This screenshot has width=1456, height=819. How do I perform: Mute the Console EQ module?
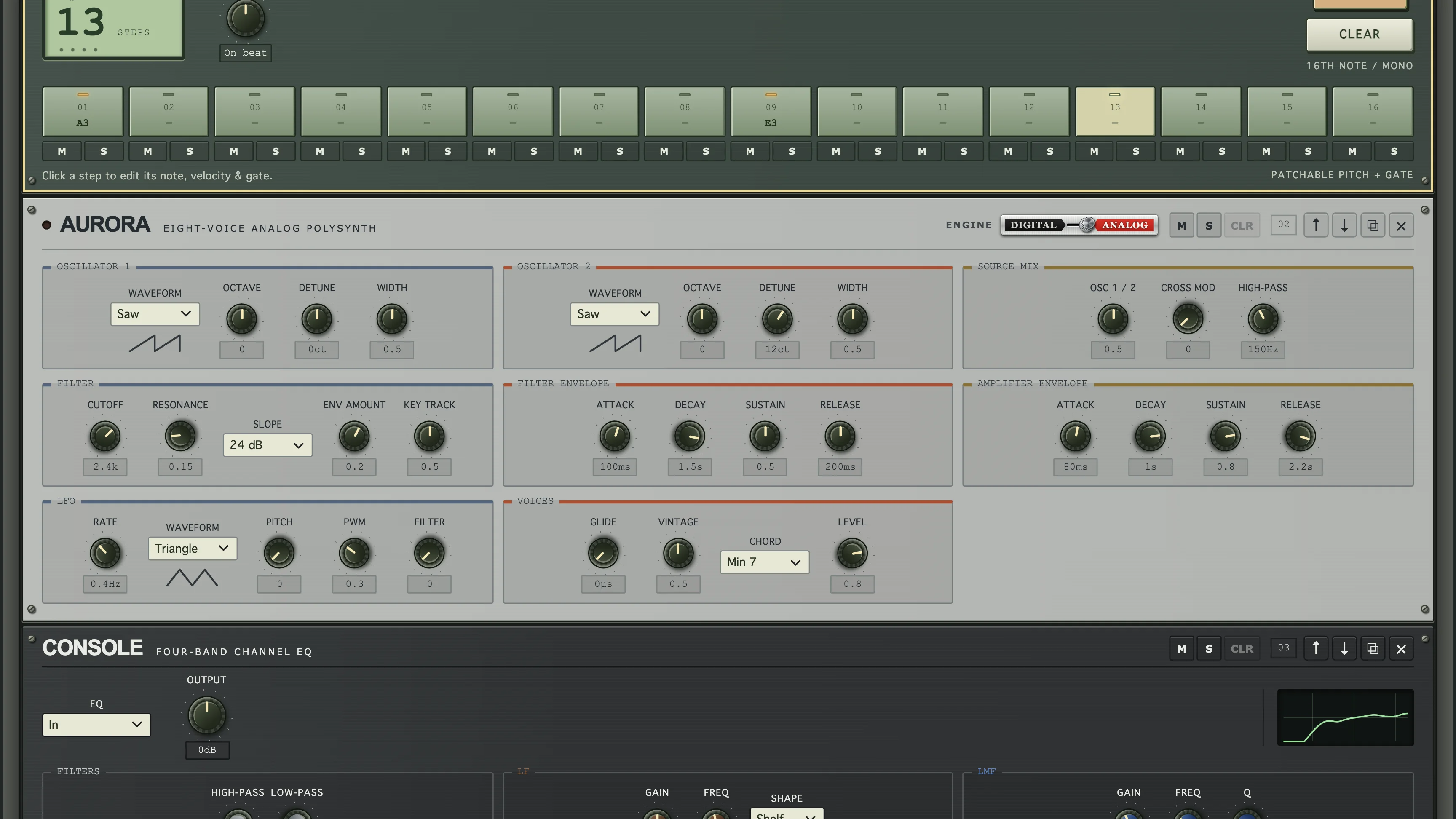pos(1181,648)
